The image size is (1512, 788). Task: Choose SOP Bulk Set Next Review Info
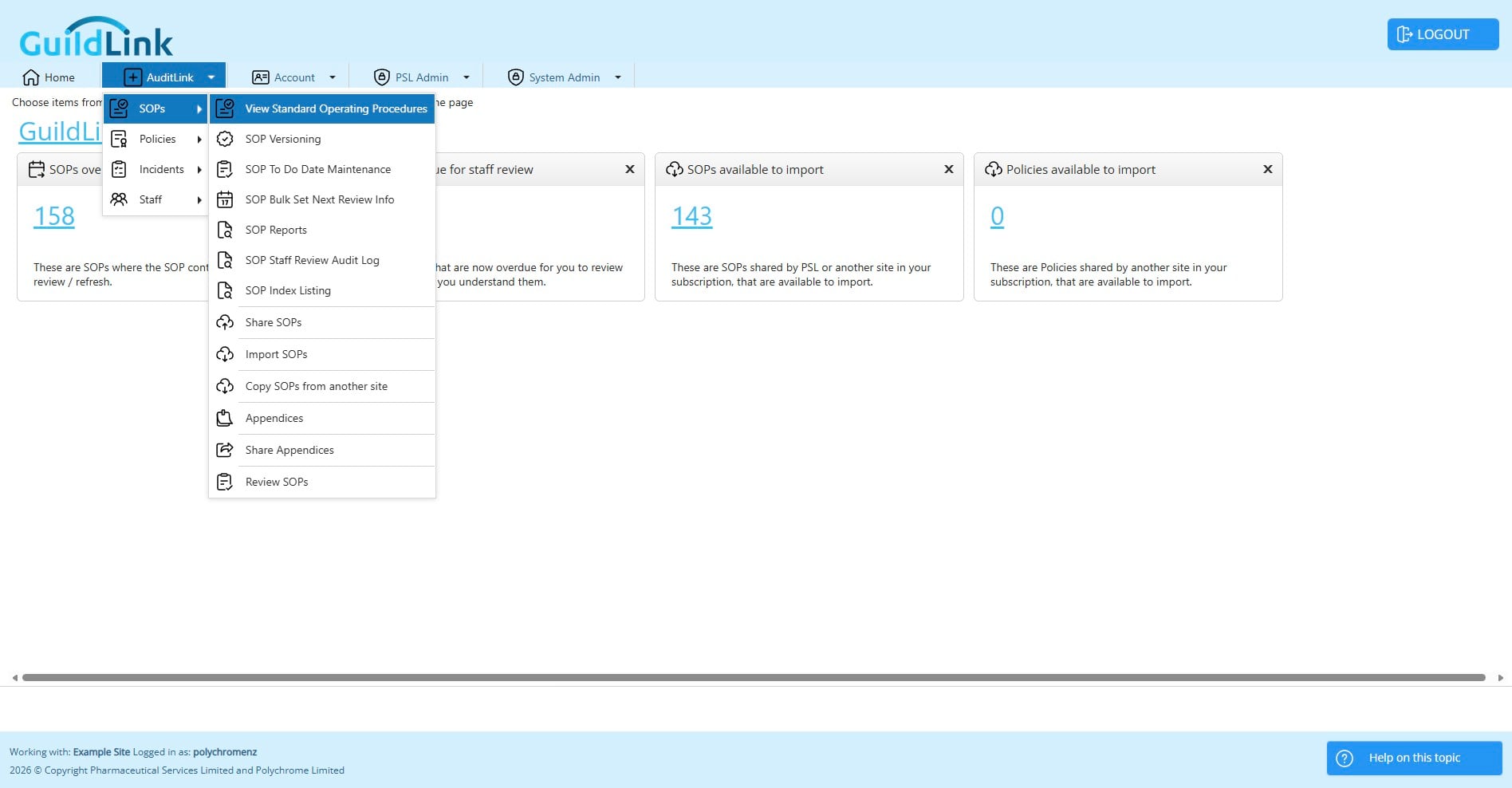coord(322,199)
